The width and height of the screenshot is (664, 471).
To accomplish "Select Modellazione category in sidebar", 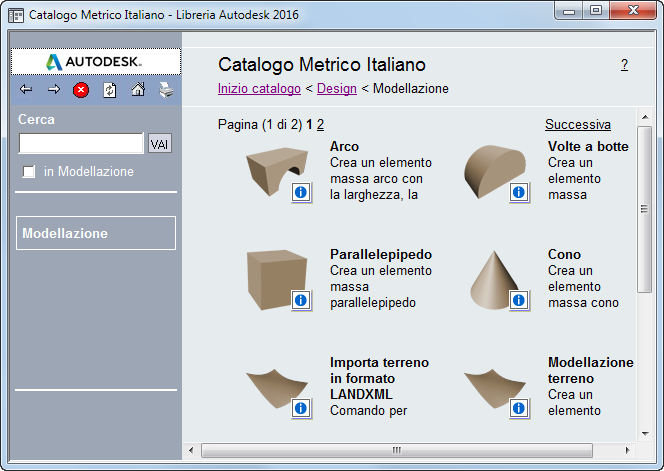I will [96, 233].
